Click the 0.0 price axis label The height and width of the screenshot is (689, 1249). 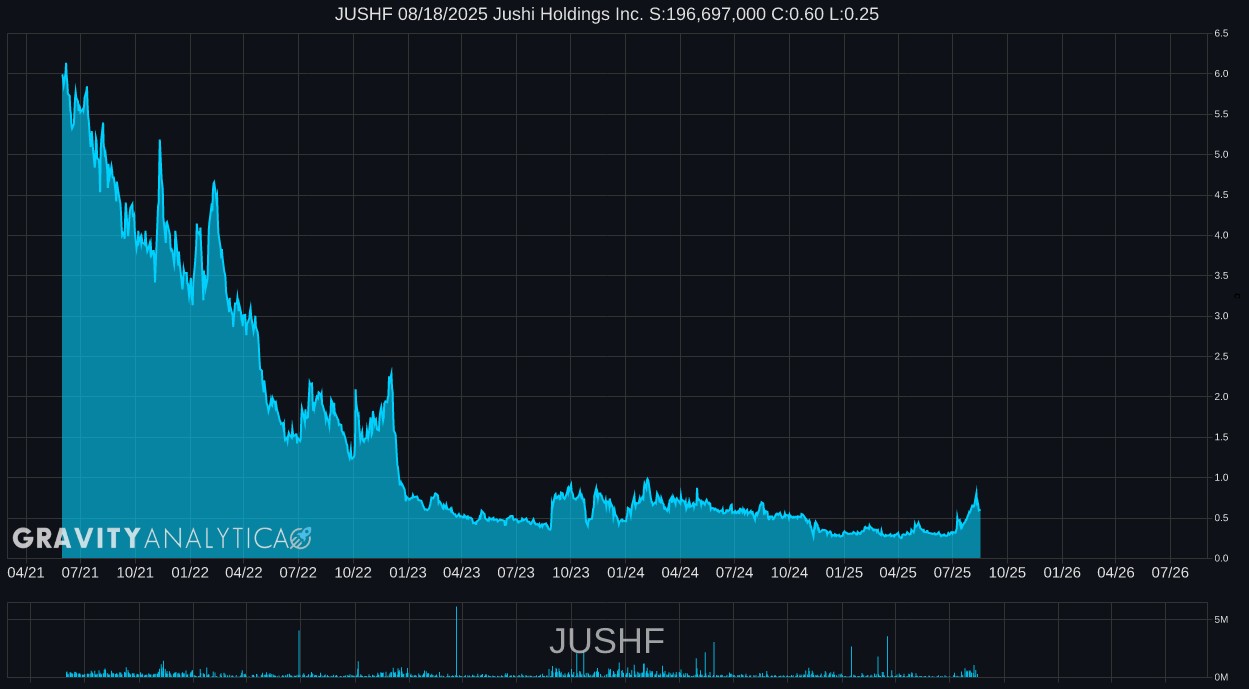pos(1221,558)
